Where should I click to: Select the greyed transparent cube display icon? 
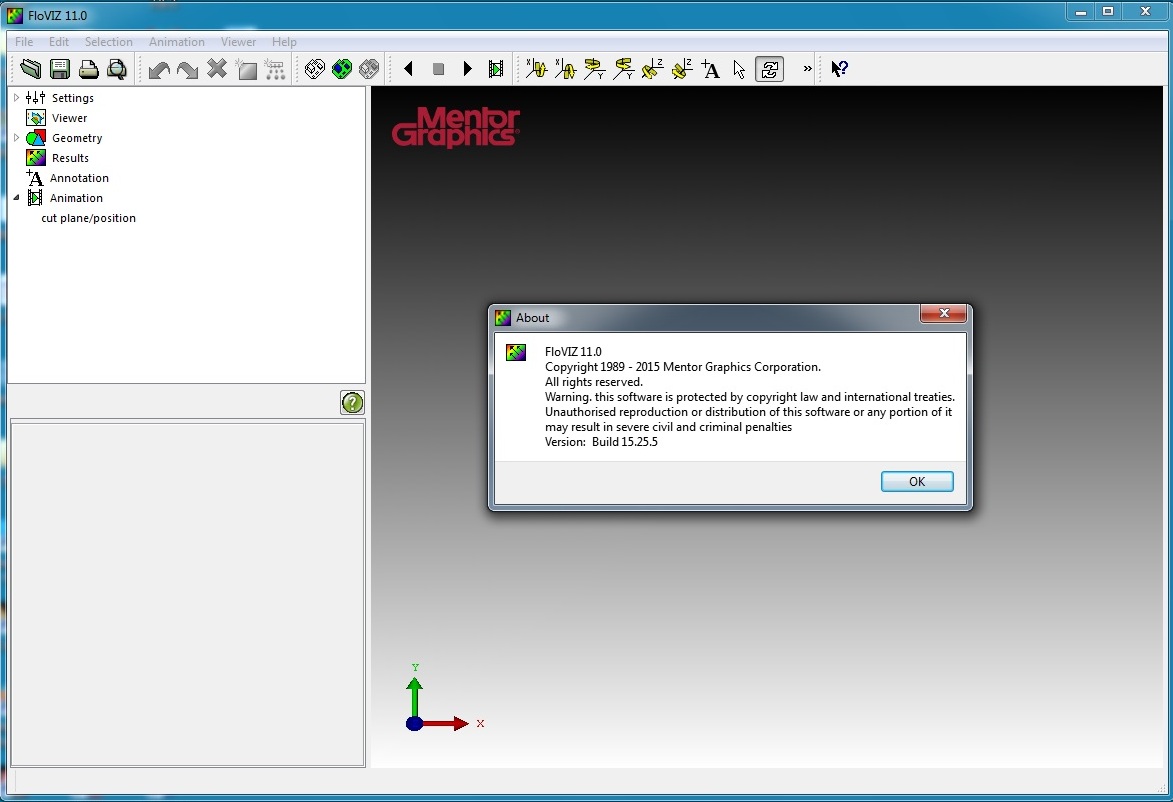(x=369, y=69)
